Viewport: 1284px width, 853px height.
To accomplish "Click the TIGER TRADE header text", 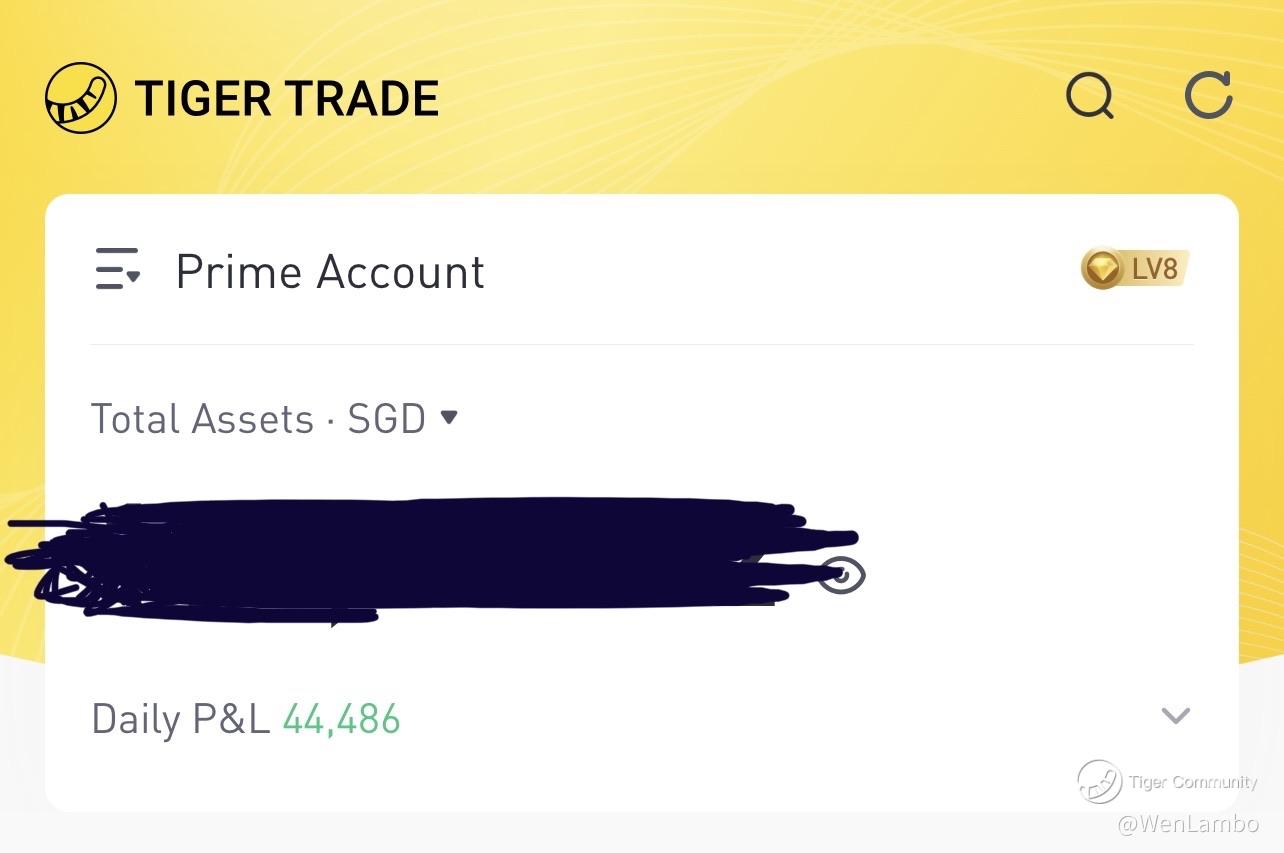I will click(x=287, y=99).
